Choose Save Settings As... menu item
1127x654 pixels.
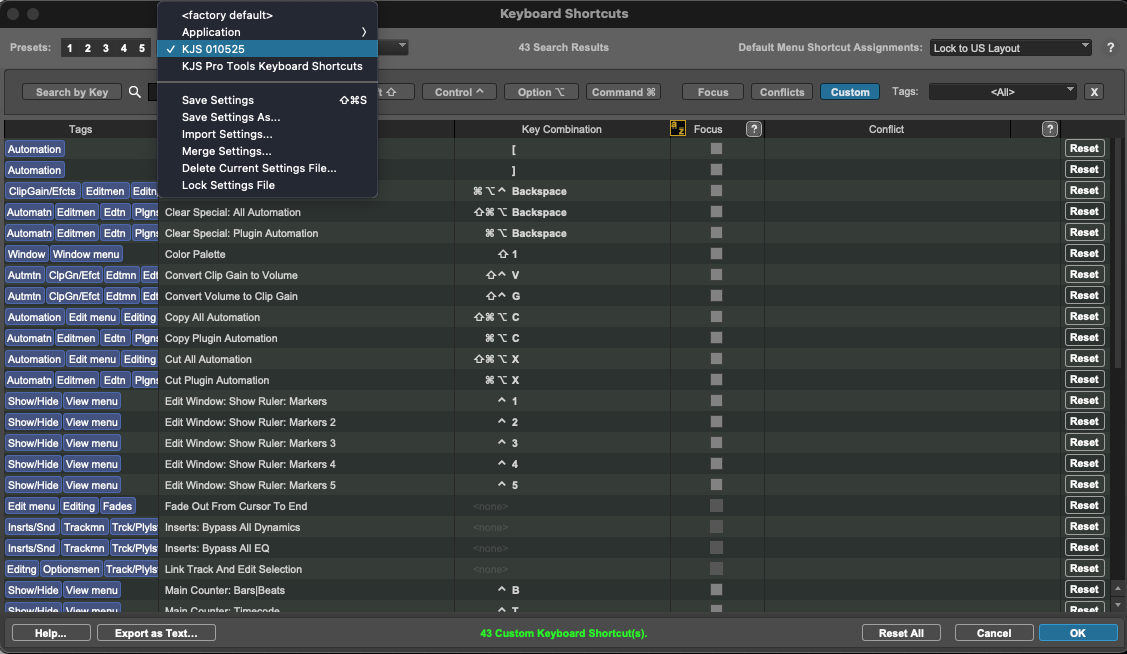coord(267,117)
